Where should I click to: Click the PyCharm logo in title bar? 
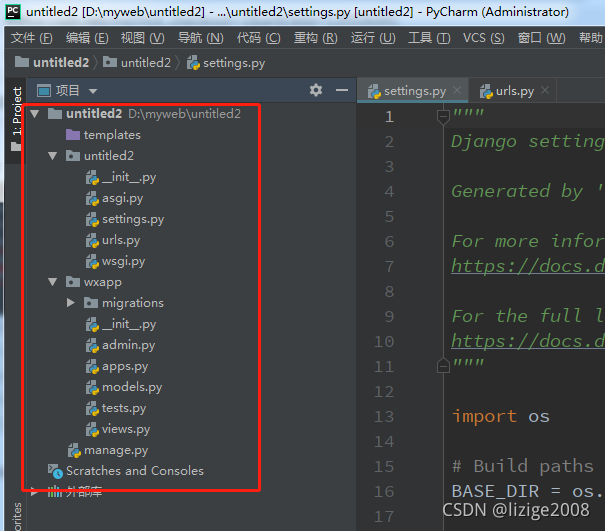pyautogui.click(x=12, y=12)
